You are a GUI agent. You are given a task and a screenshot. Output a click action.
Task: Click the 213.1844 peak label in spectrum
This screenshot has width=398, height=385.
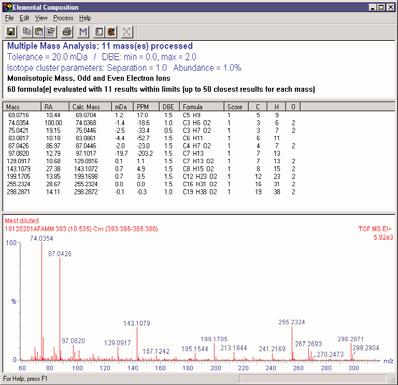[234, 348]
